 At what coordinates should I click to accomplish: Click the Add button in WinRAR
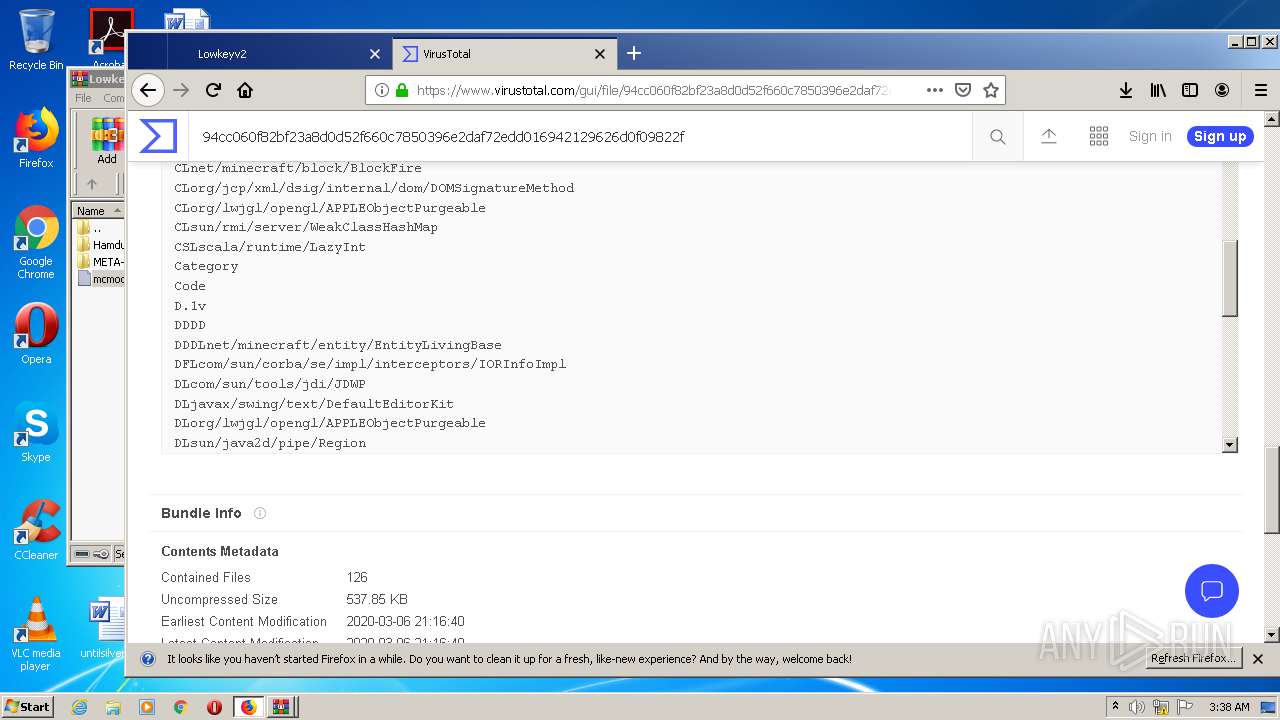coord(107,142)
